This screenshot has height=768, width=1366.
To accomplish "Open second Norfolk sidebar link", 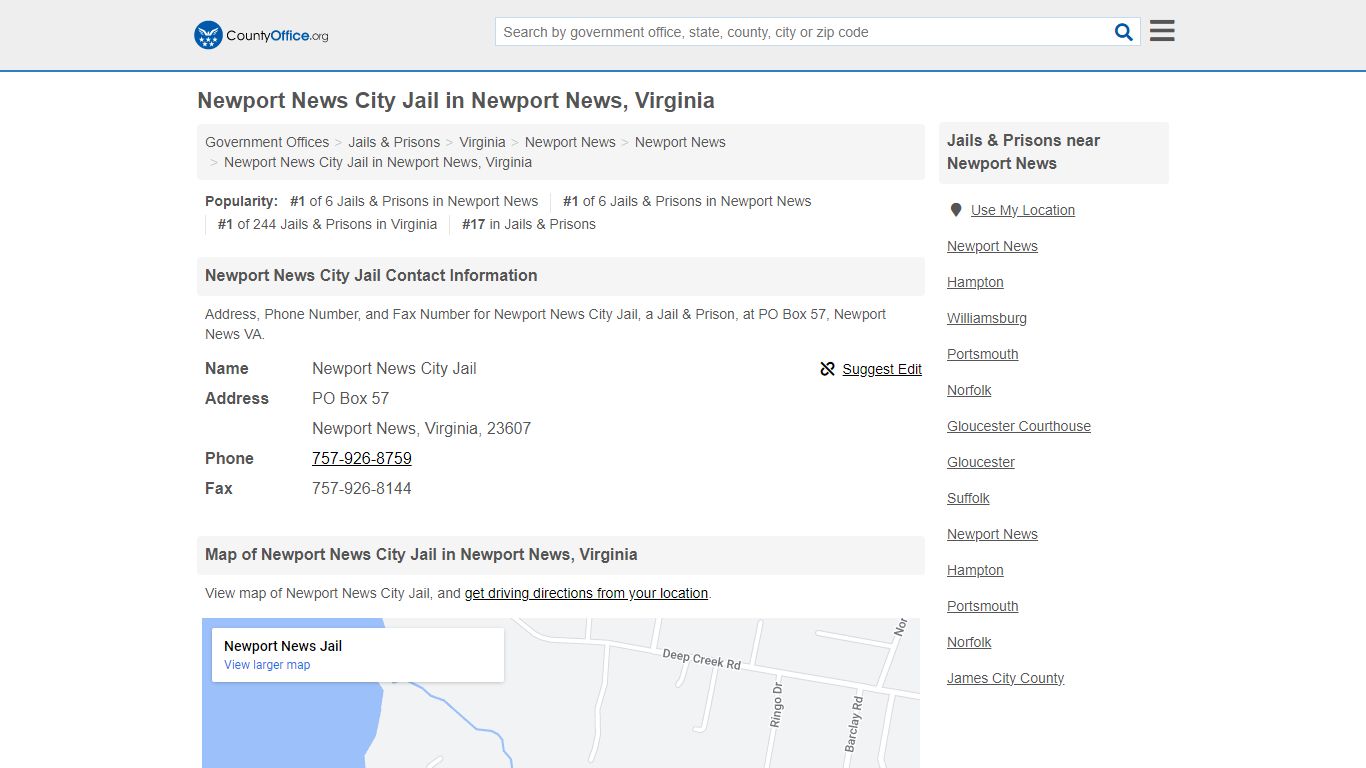I will [x=969, y=642].
